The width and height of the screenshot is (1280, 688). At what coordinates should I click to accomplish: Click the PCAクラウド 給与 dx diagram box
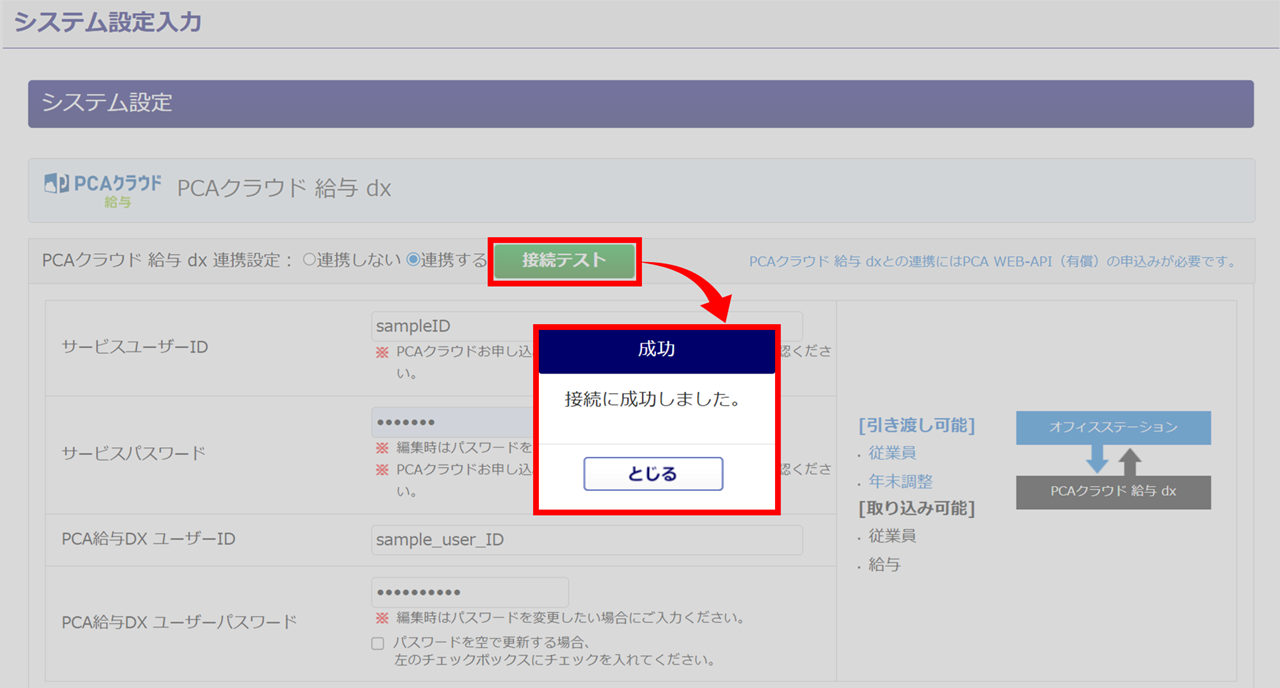1113,492
